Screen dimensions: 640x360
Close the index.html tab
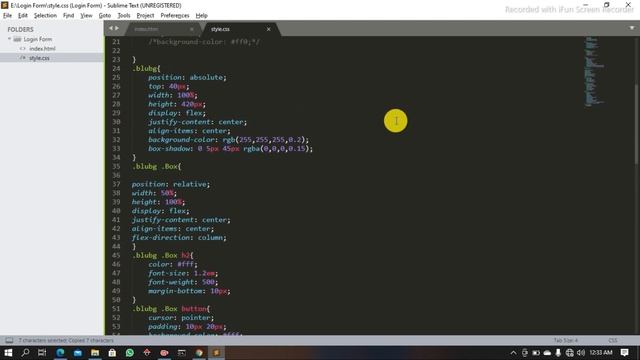tap(191, 29)
